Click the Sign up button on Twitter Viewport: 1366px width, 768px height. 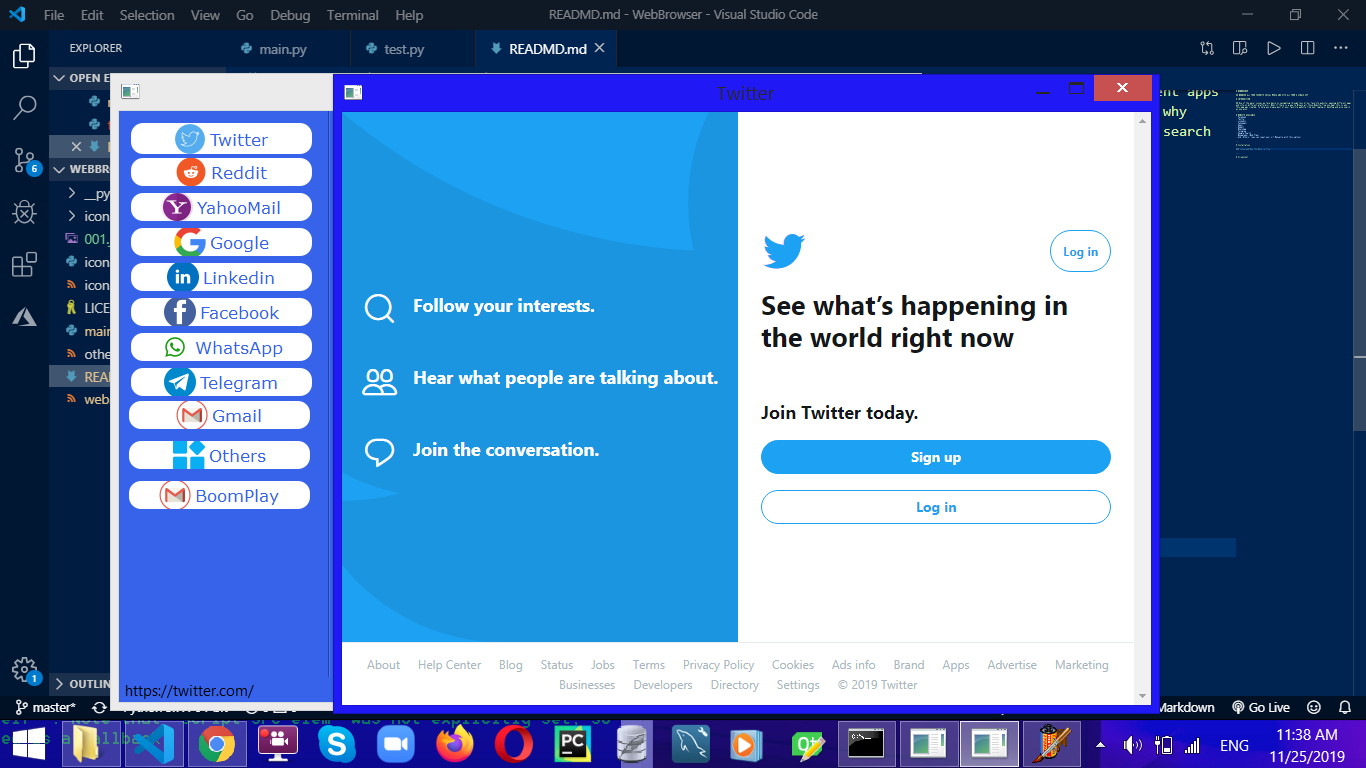tap(935, 457)
